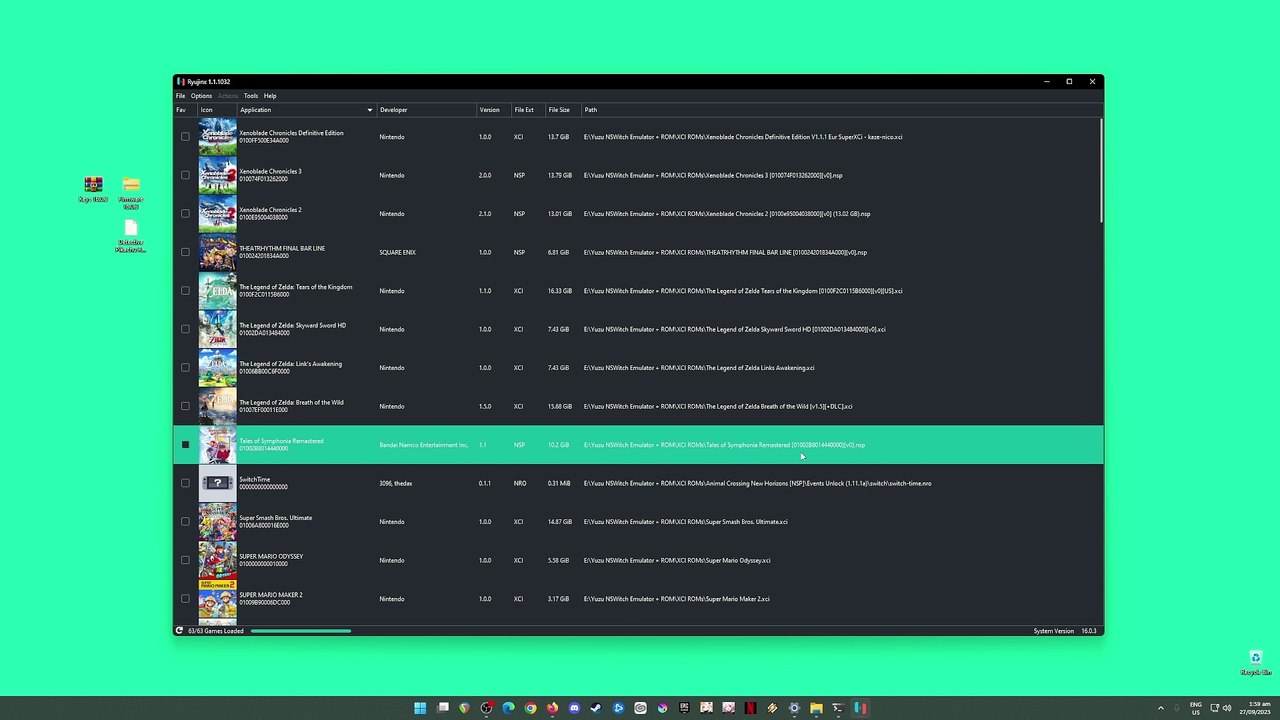
Task: Click the Tears of the Kingdom icon
Action: (217, 291)
